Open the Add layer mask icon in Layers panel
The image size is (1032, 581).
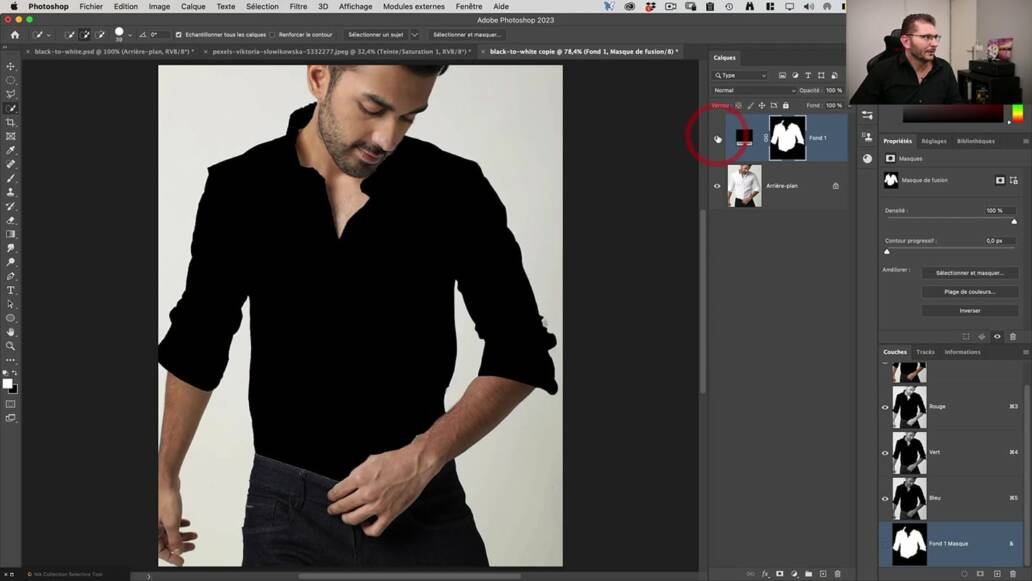click(x=780, y=573)
